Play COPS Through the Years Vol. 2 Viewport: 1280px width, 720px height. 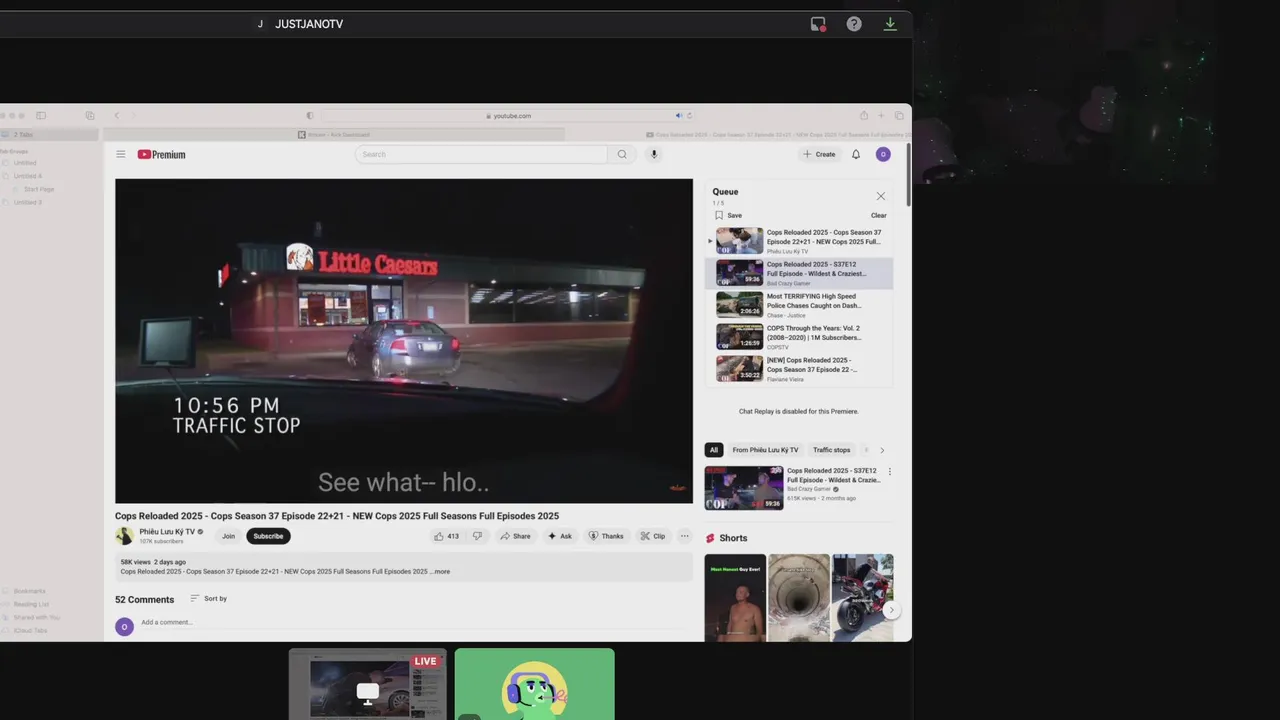click(800, 337)
